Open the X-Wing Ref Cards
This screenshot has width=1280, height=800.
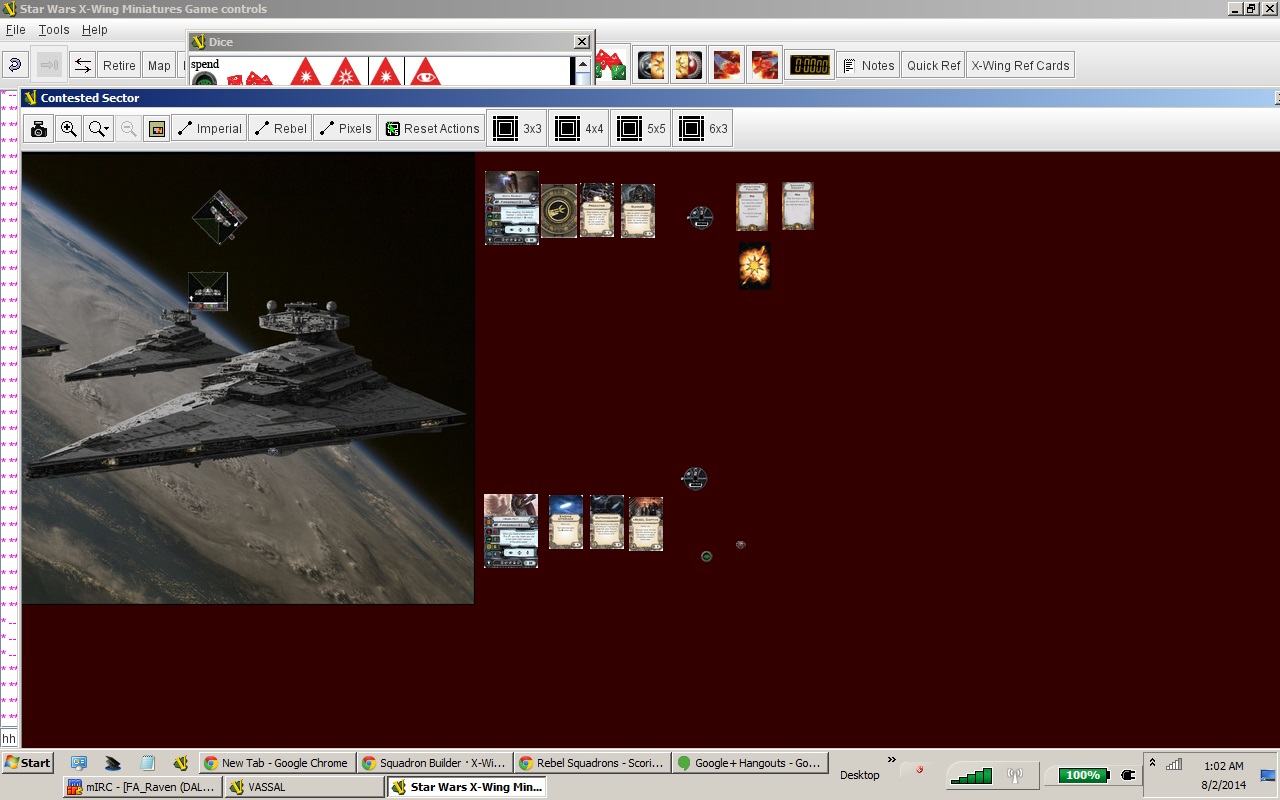pos(1020,66)
